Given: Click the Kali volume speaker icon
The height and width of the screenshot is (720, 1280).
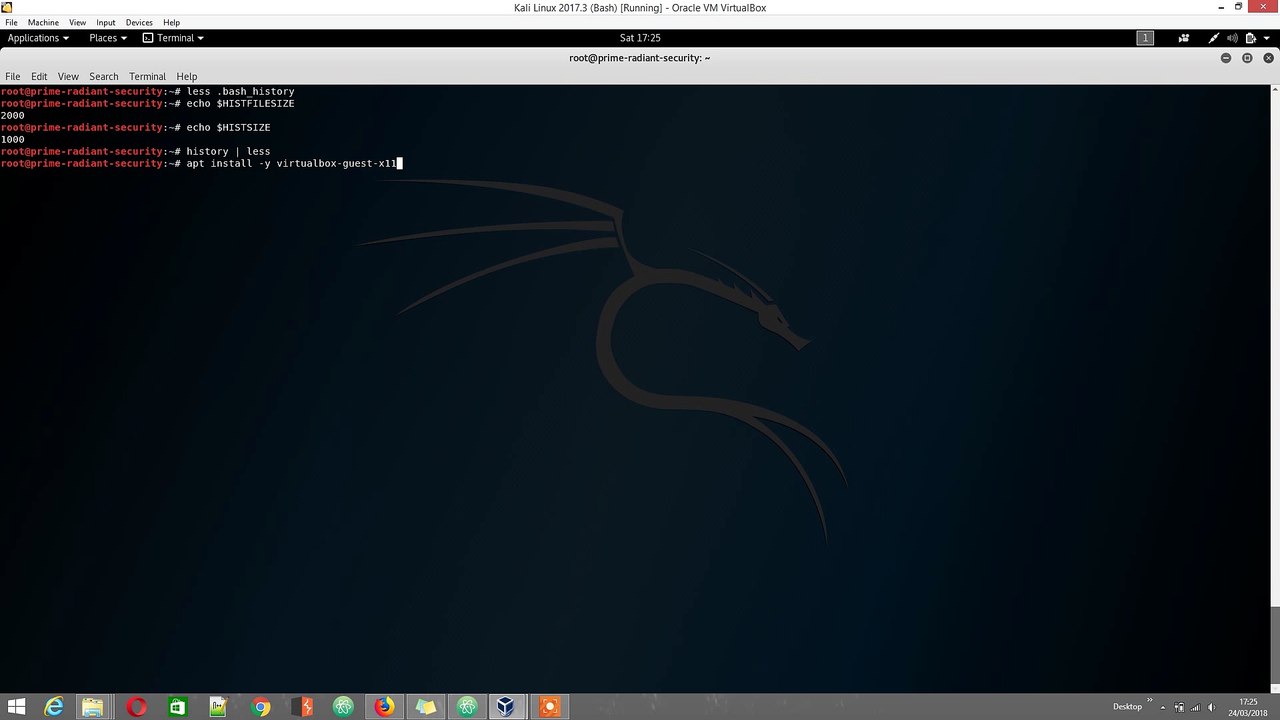Looking at the screenshot, I should pyautogui.click(x=1232, y=38).
